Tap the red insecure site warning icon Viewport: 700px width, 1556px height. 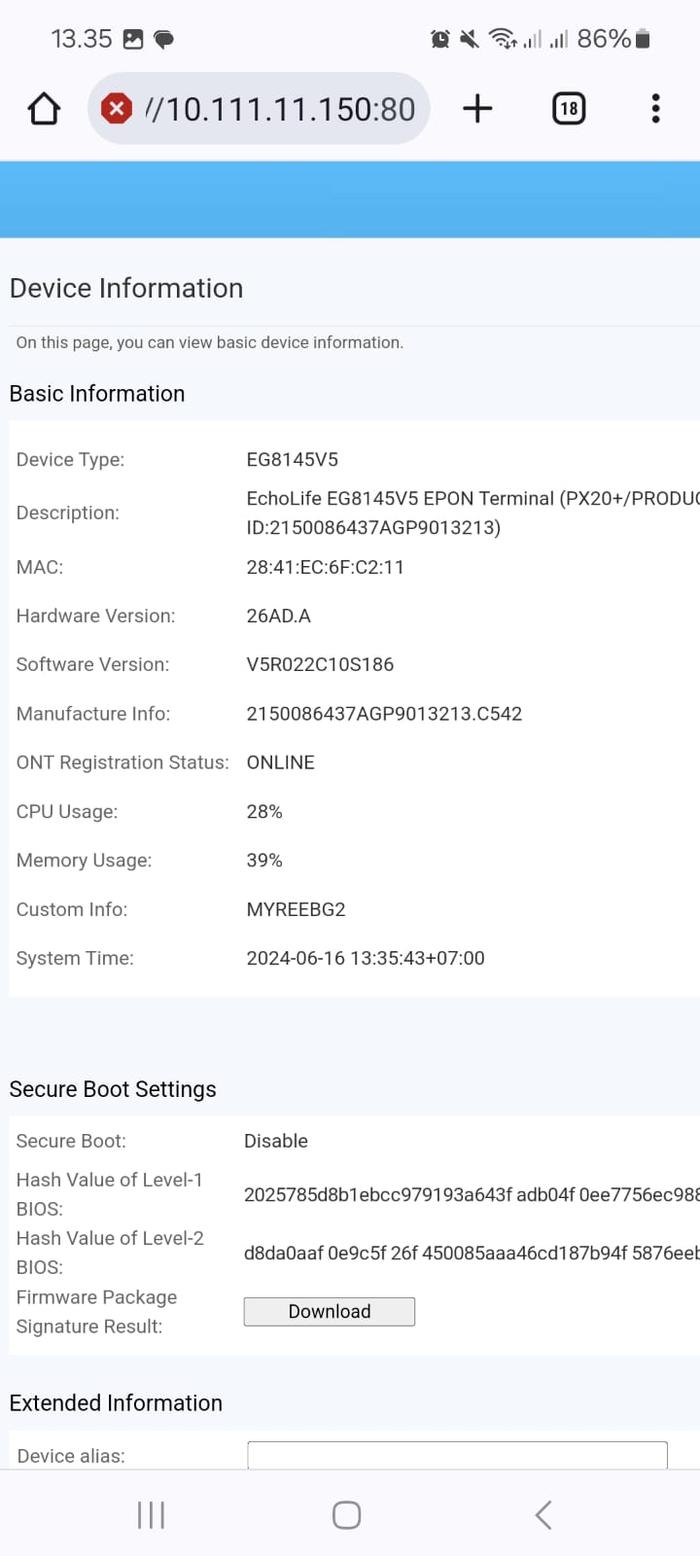coord(117,108)
